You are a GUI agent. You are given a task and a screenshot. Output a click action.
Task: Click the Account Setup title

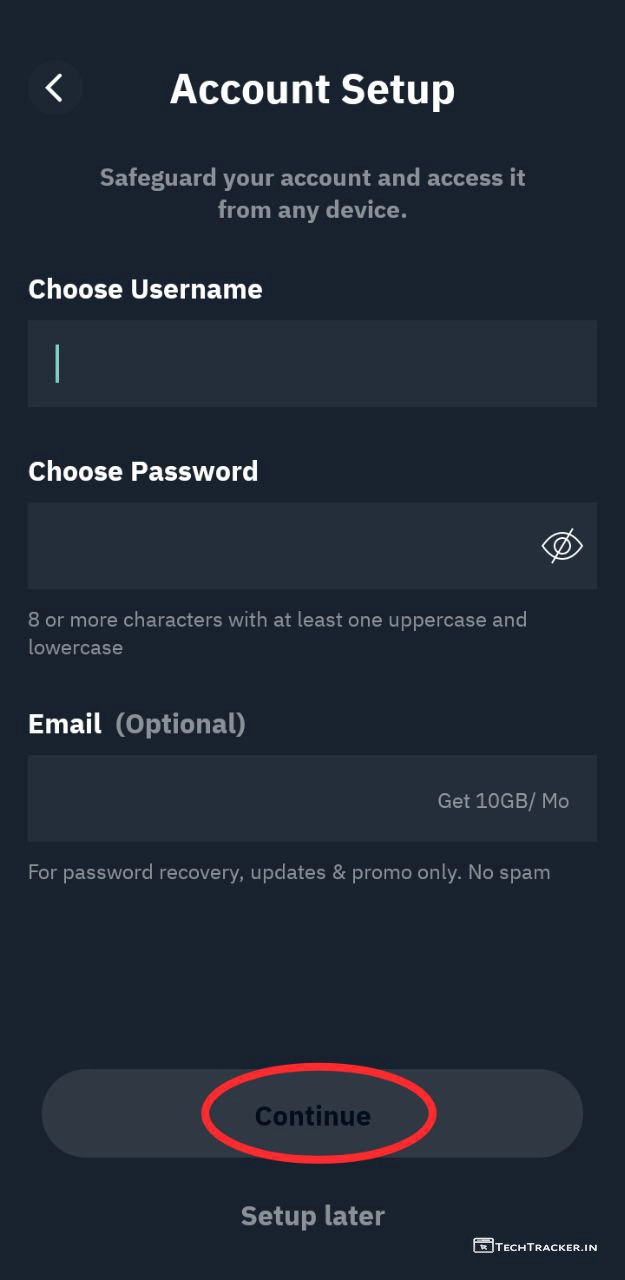(312, 89)
